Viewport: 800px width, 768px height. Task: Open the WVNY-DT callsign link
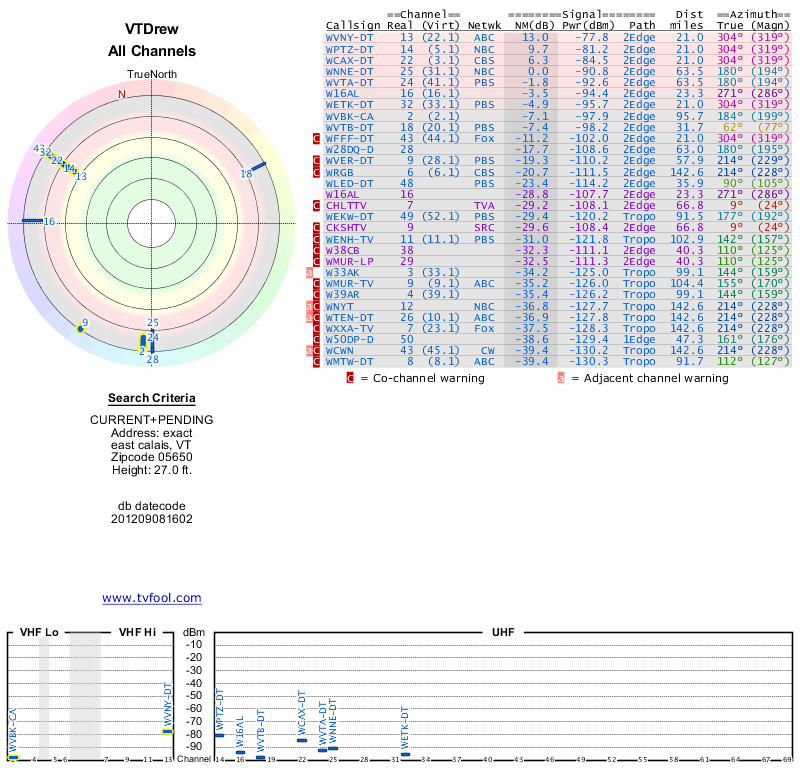349,36
